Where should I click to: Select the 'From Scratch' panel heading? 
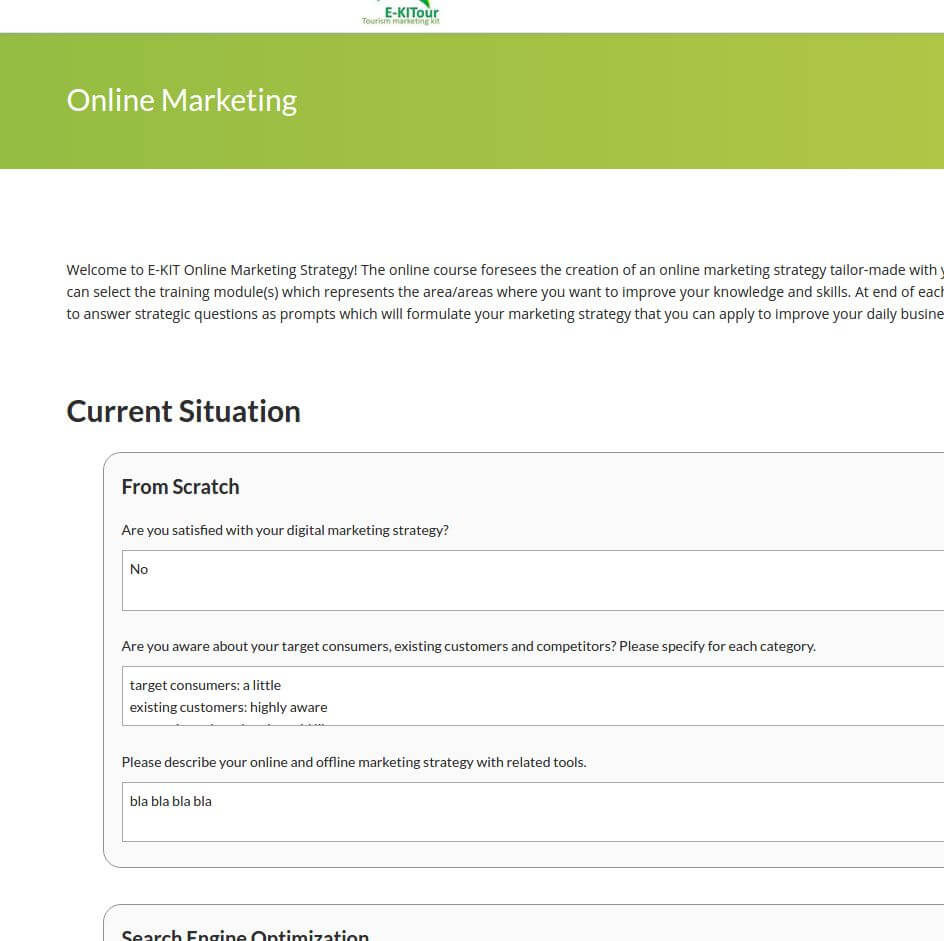point(180,487)
